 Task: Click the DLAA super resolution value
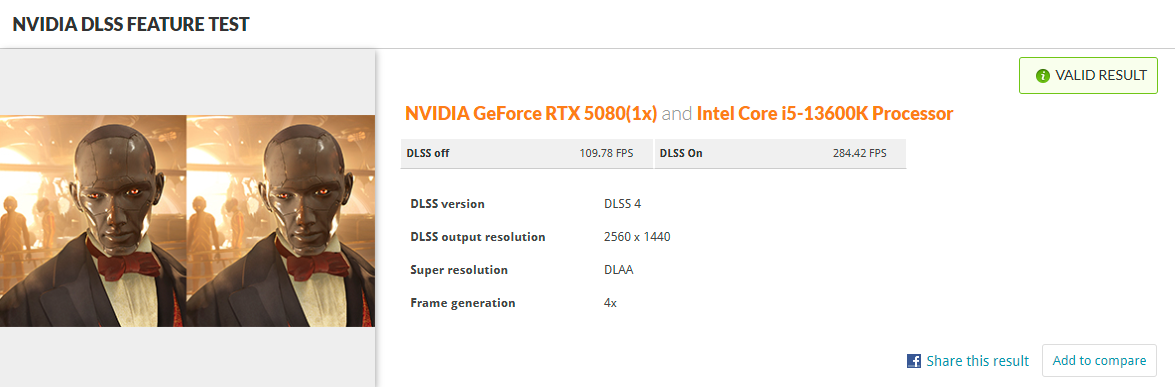pos(618,270)
